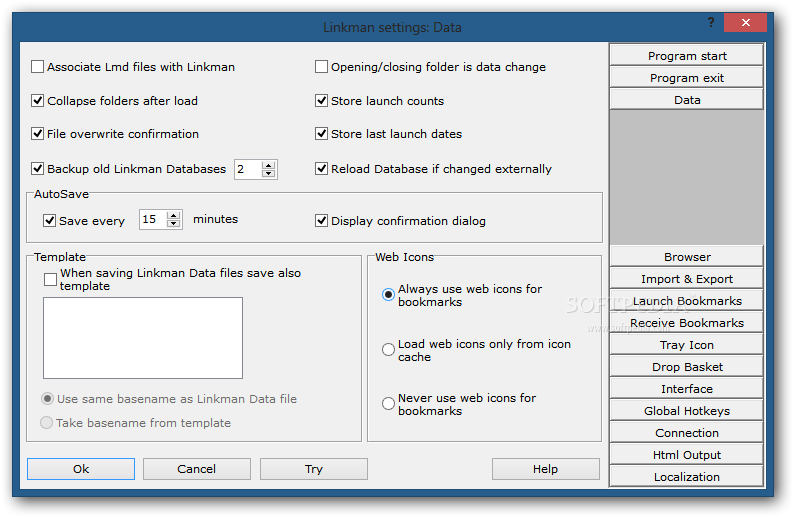
Task: Confirm settings with Ok button
Action: pos(81,469)
